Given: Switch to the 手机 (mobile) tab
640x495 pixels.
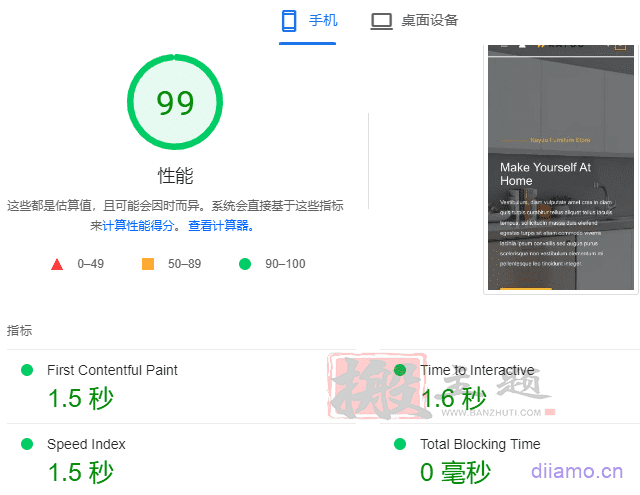Looking at the screenshot, I should (x=308, y=21).
